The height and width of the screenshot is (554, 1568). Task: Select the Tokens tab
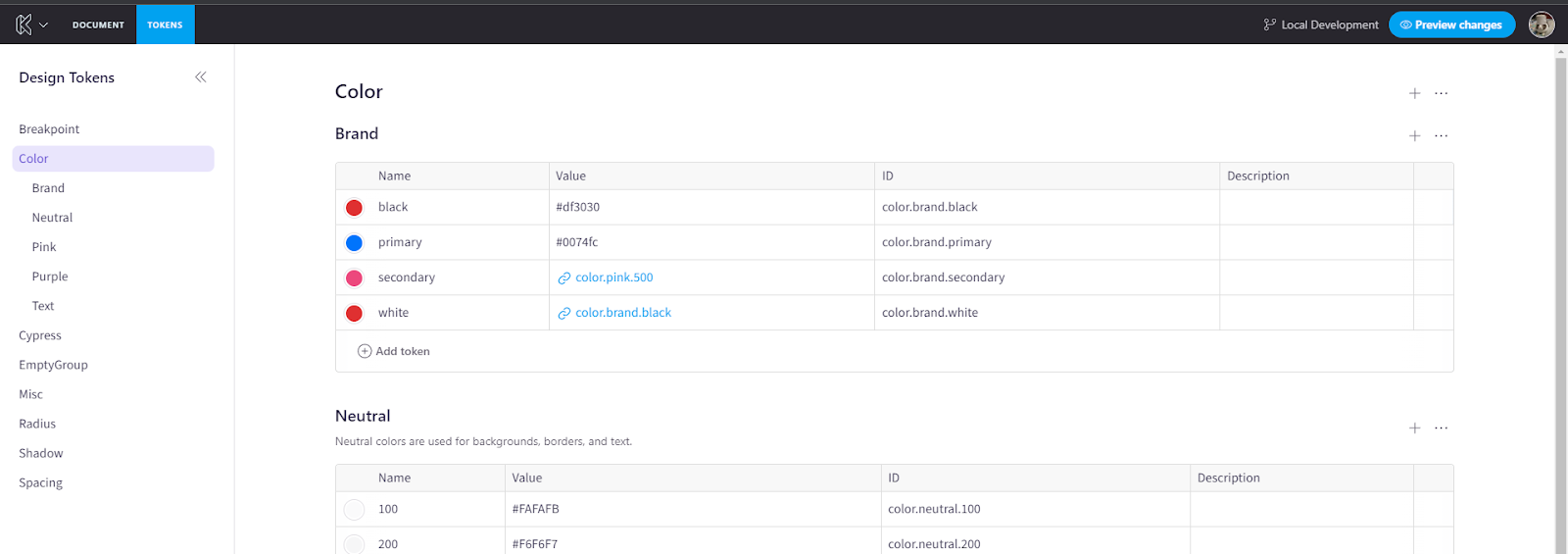[x=165, y=25]
